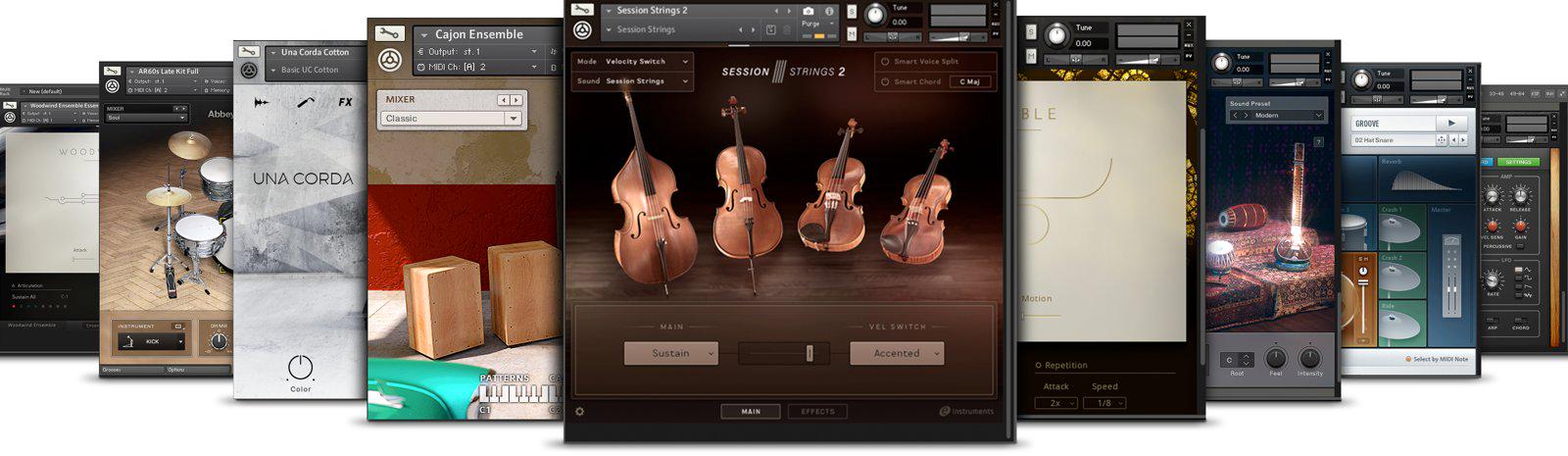Solo Session Strings 2 with the S button
Screen dimensions: 1568x456
851,11
